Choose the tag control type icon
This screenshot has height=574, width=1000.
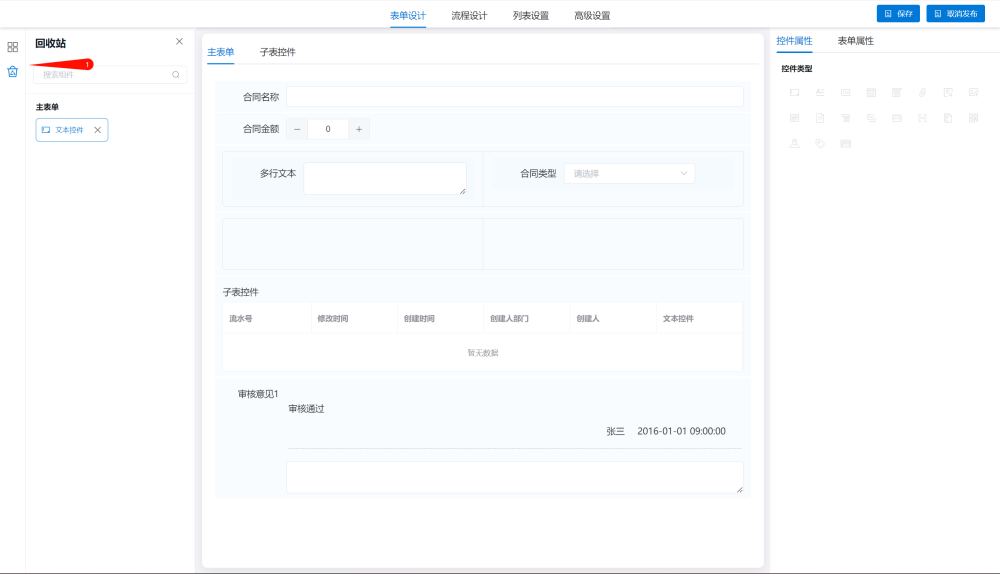pos(820,143)
